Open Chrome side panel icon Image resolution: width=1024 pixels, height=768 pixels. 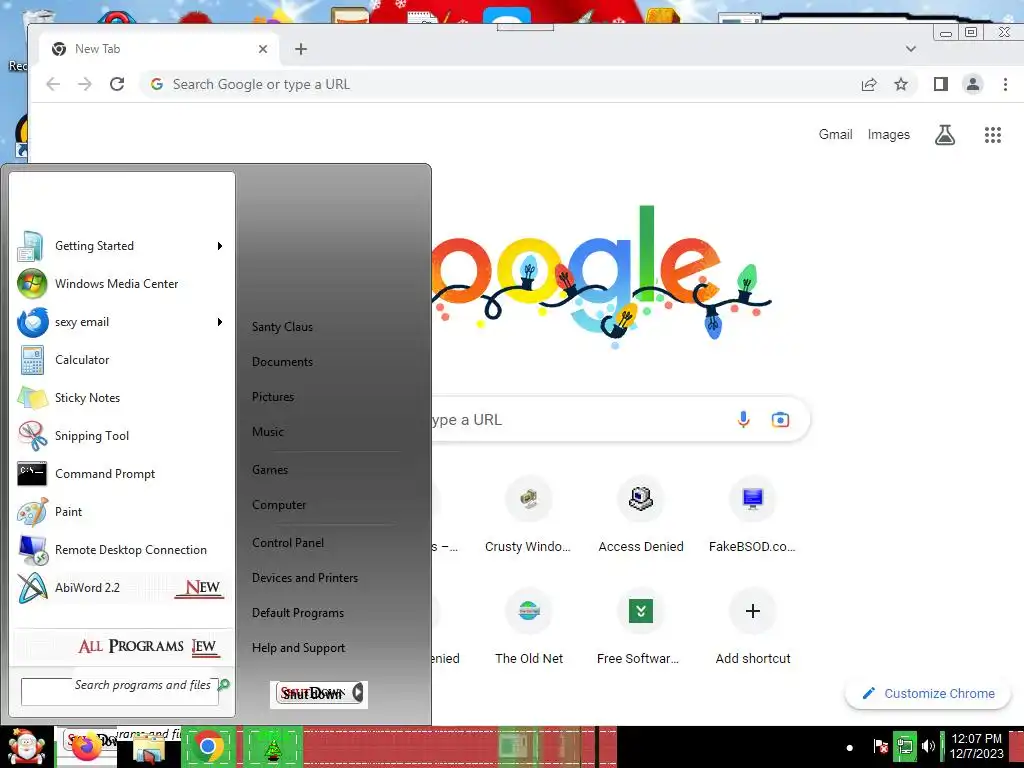pyautogui.click(x=940, y=84)
